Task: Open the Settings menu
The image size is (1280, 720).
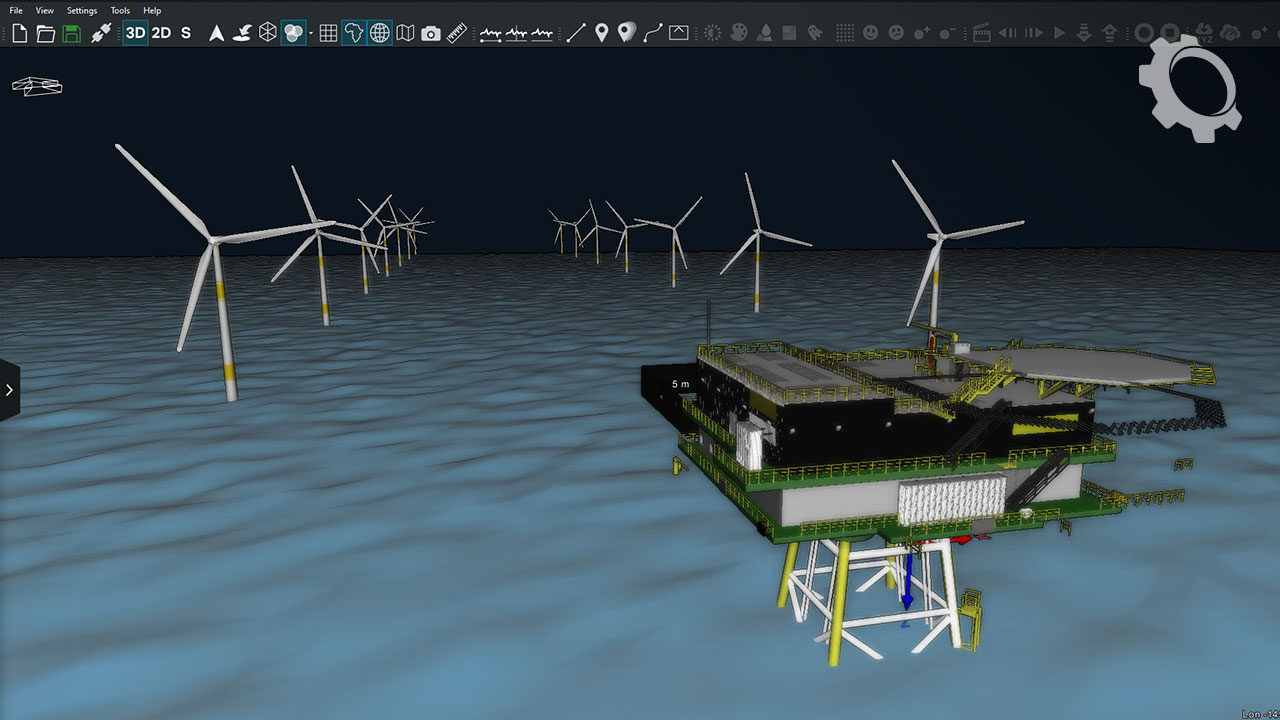Action: (82, 10)
